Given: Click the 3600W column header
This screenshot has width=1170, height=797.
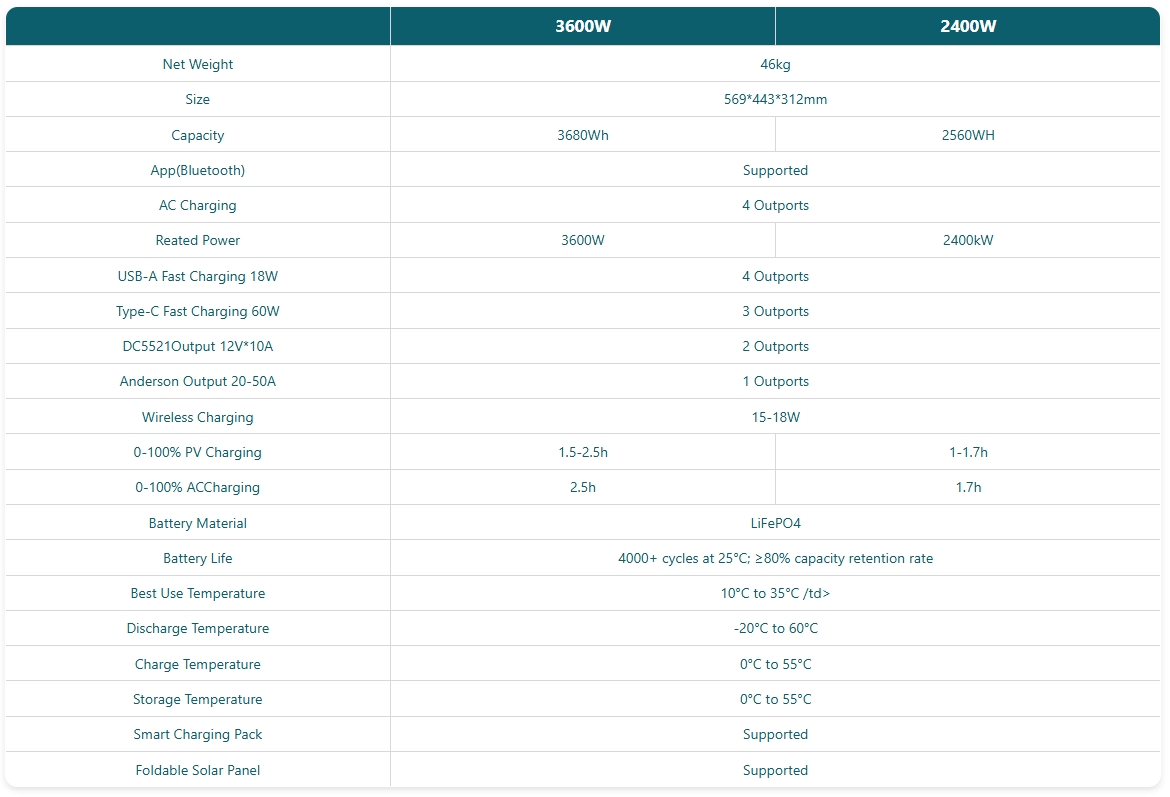Looking at the screenshot, I should click(583, 27).
